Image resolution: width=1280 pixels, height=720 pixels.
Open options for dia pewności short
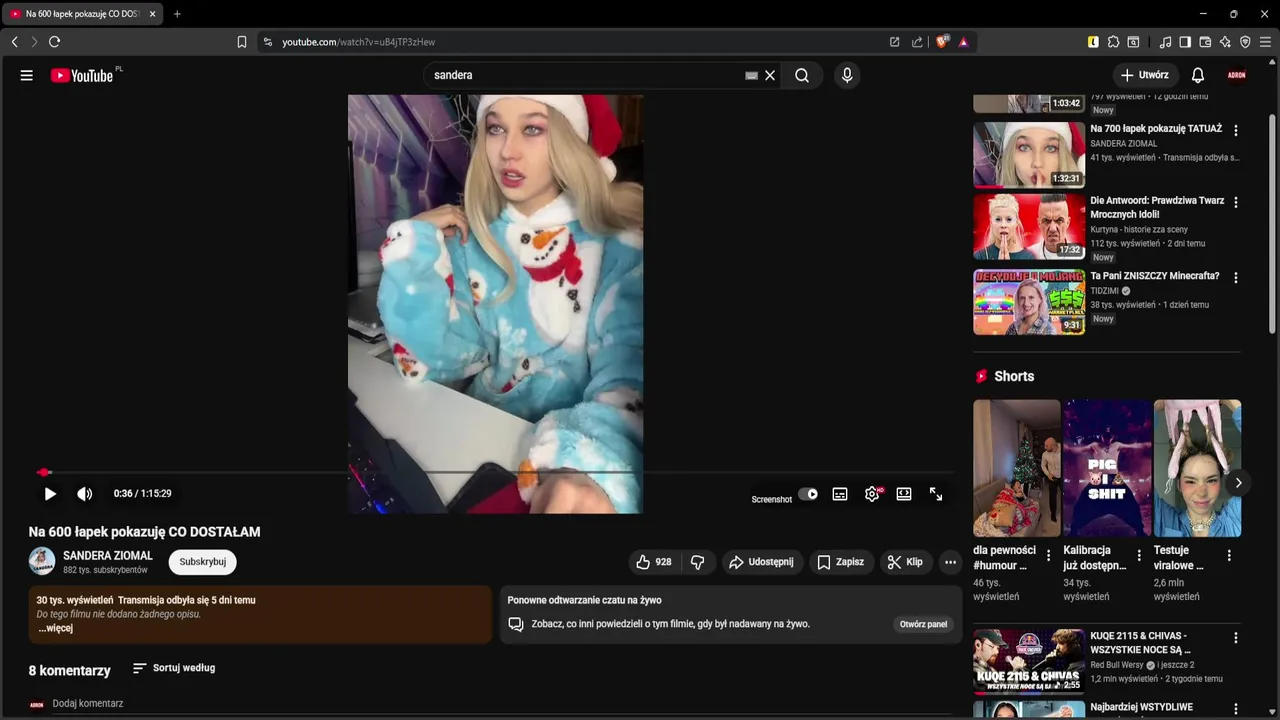click(x=1048, y=555)
